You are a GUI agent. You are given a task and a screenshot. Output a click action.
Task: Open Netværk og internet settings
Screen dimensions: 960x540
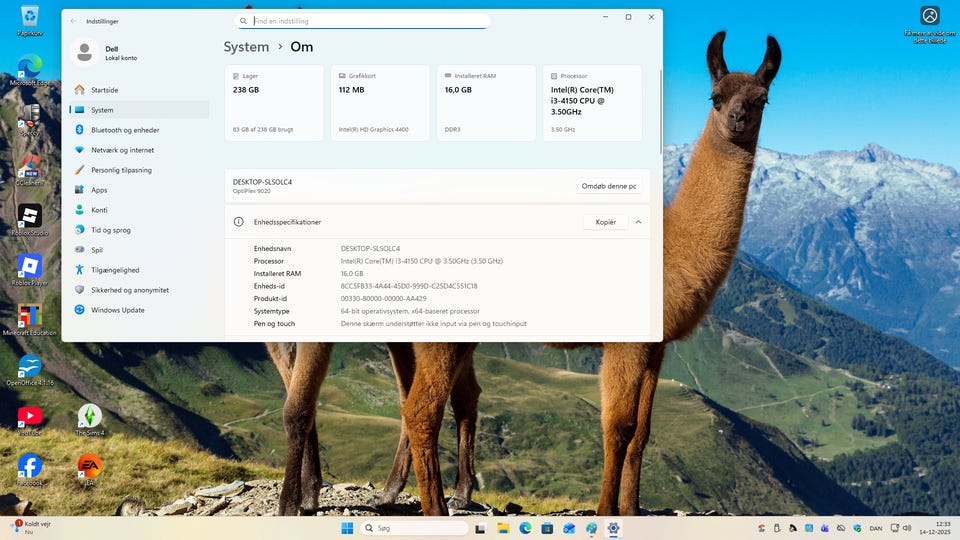point(122,150)
